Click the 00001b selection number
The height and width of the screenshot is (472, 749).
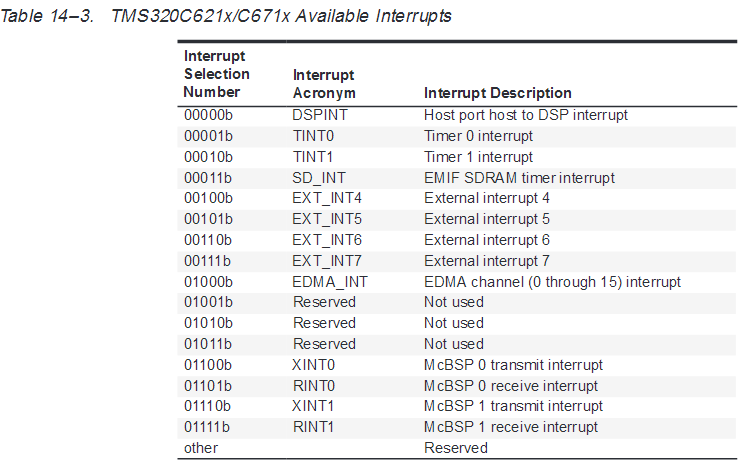(x=208, y=136)
